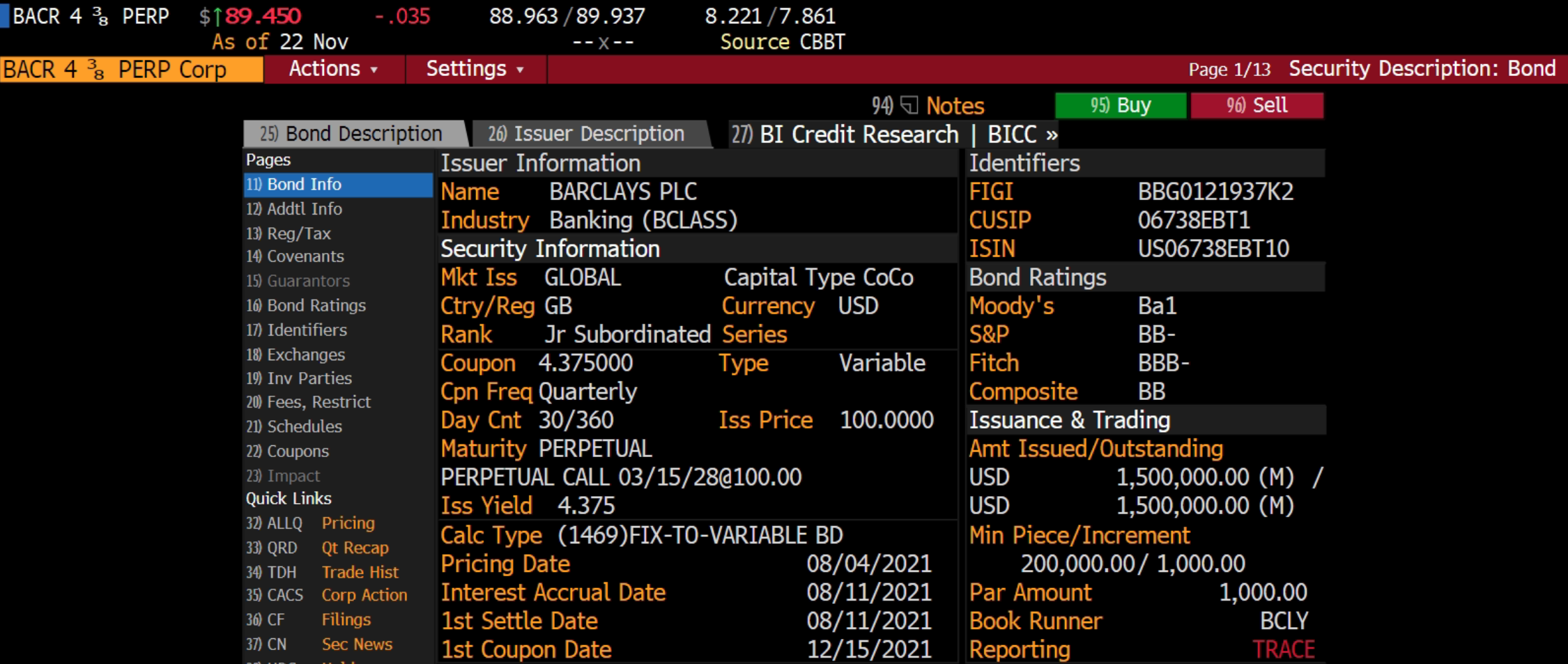Open QRD Qt Recap quick link

coord(317,548)
